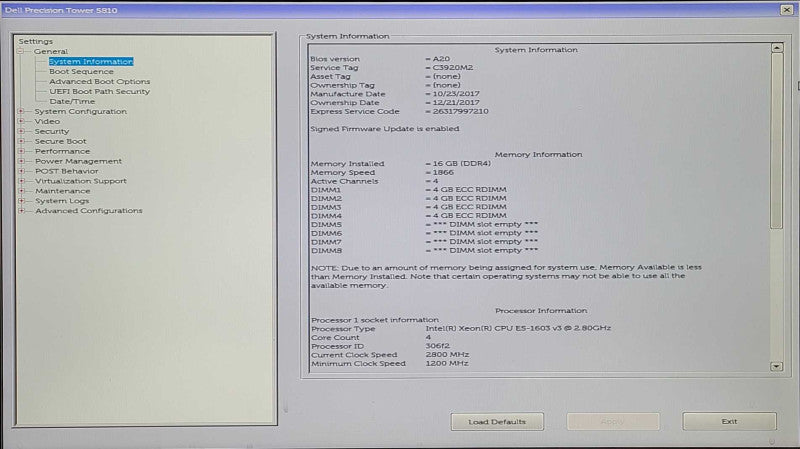Image resolution: width=800 pixels, height=449 pixels.
Task: Select the Video category label
Action: pos(47,121)
